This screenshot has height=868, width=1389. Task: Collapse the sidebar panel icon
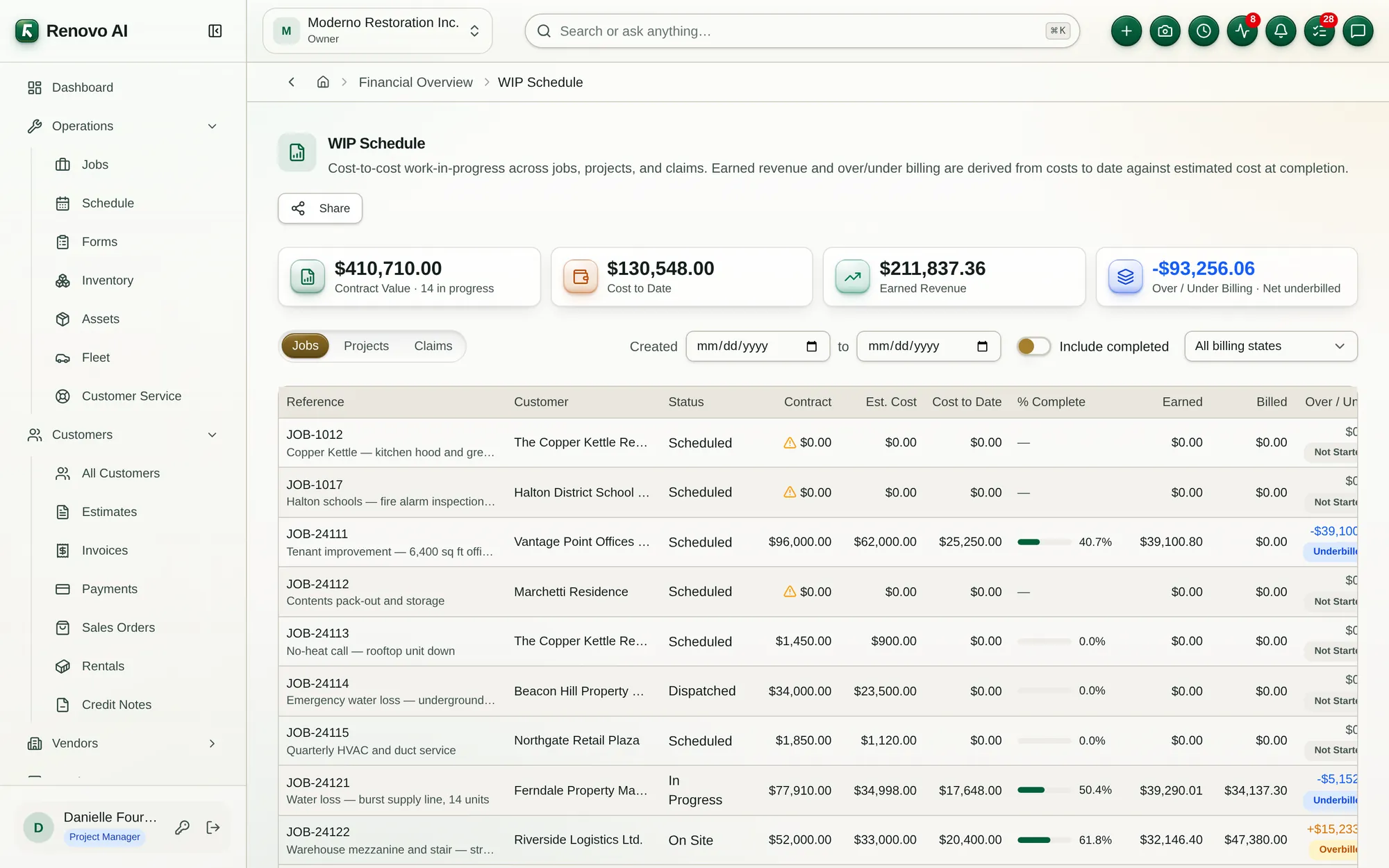[x=215, y=31]
